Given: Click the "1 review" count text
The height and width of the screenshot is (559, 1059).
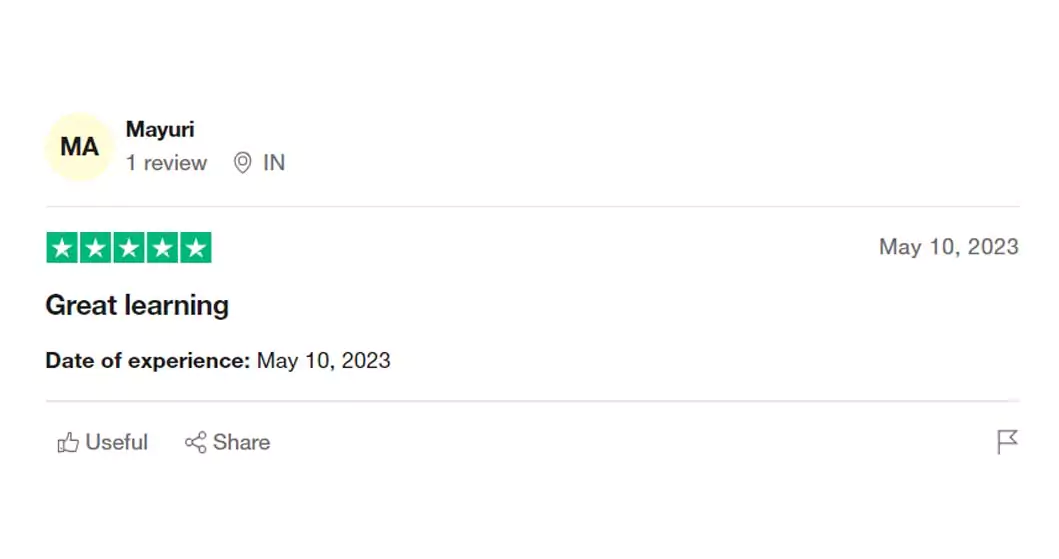Looking at the screenshot, I should tap(166, 163).
